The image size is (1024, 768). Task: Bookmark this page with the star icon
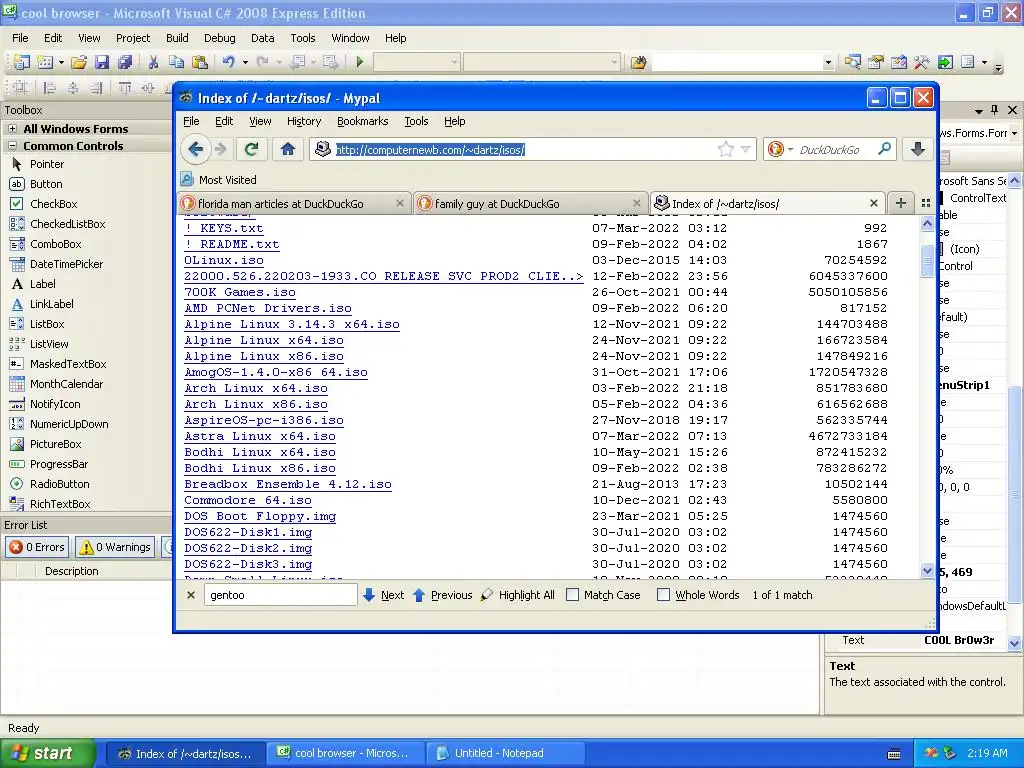click(726, 150)
